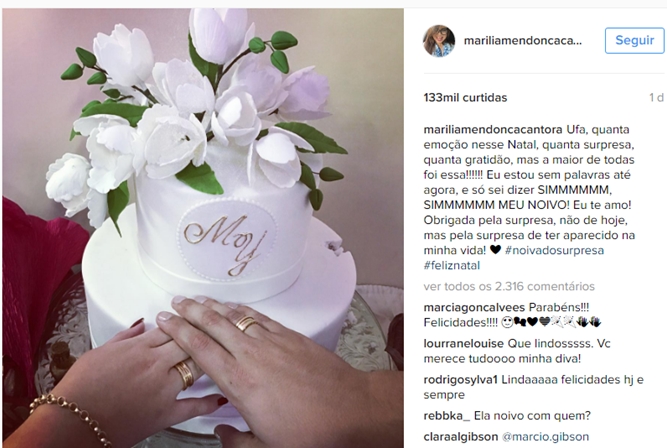The width and height of the screenshot is (667, 448).
Task: Click the Seguir button
Action: coord(634,40)
